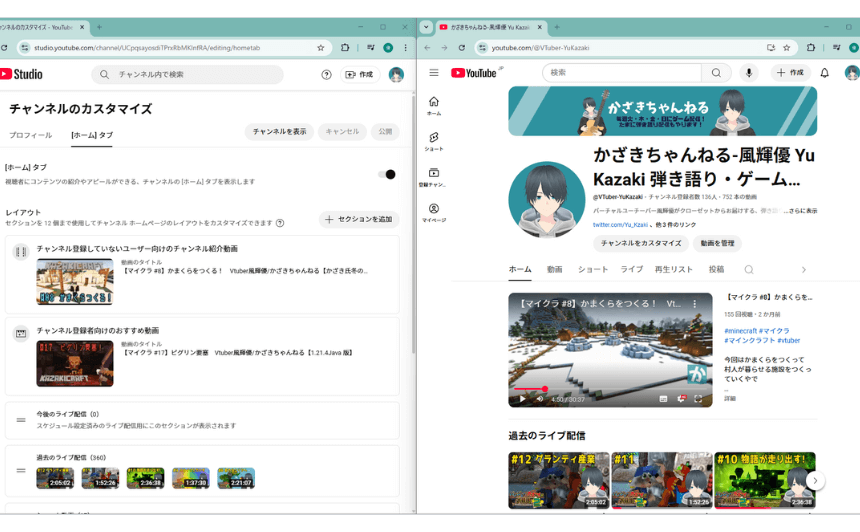Click drag handle of the 過去のライブ配信 (360) section
Image resolution: width=860 pixels, height=532 pixels.
(x=21, y=471)
